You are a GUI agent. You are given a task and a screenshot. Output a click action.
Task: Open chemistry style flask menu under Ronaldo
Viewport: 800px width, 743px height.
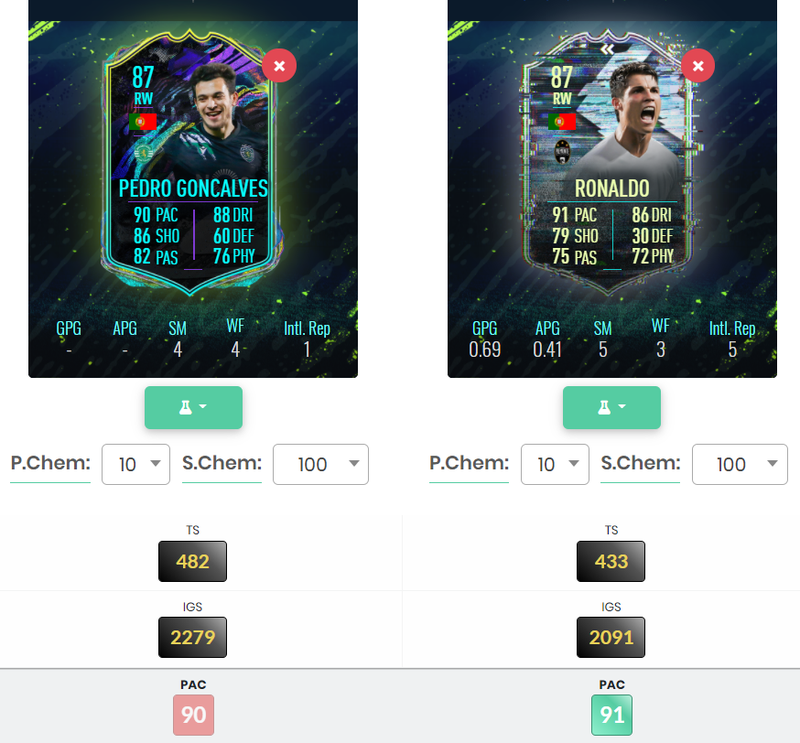click(612, 407)
